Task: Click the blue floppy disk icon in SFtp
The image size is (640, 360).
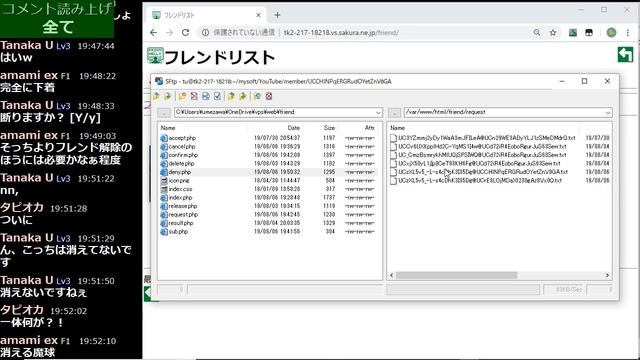Action: coord(206,96)
